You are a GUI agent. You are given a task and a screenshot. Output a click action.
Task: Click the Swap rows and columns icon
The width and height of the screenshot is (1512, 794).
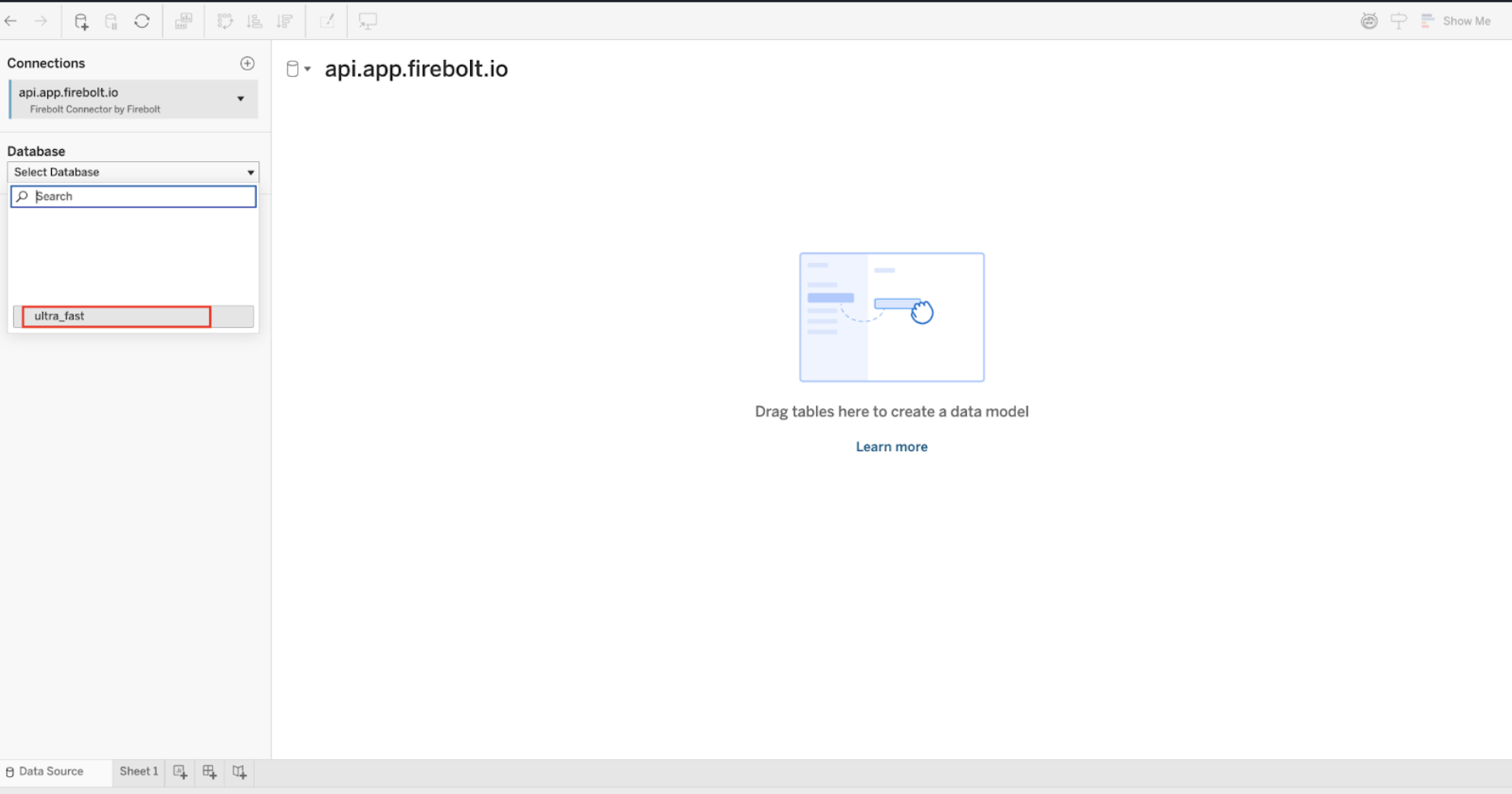(x=225, y=21)
